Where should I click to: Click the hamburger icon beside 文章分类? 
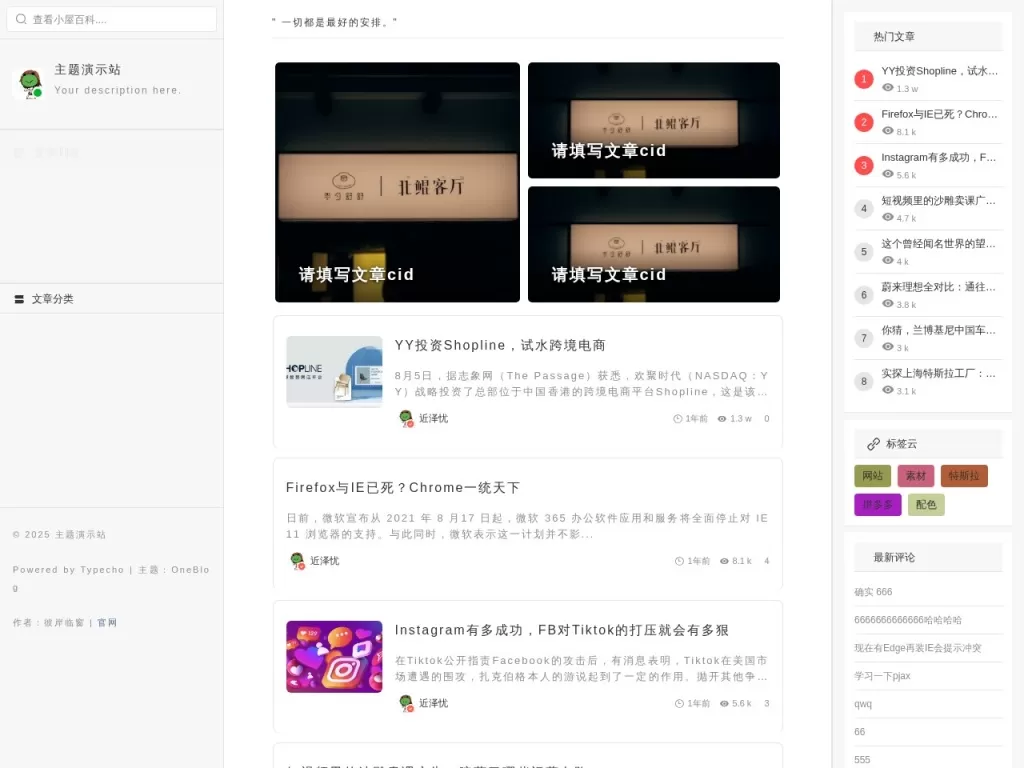click(x=21, y=298)
